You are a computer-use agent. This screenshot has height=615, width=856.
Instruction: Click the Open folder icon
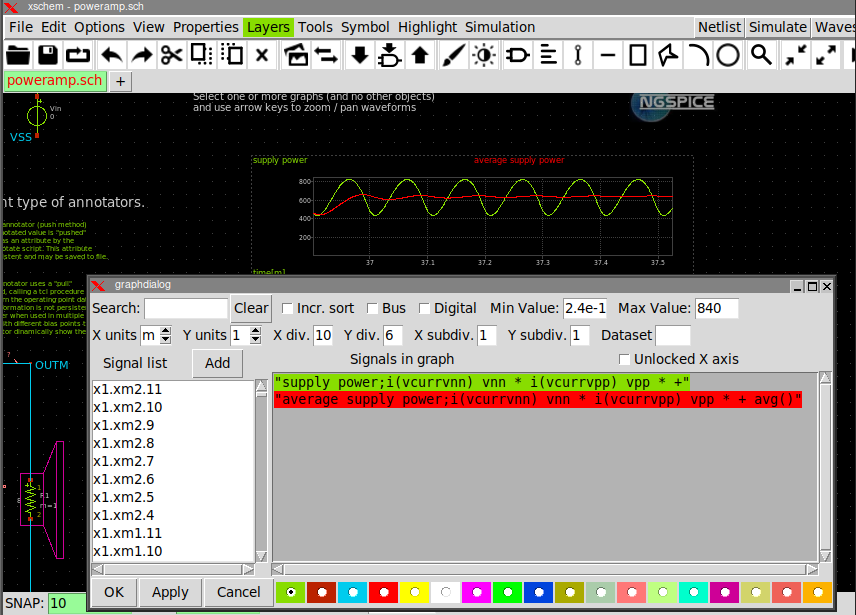(x=17, y=55)
